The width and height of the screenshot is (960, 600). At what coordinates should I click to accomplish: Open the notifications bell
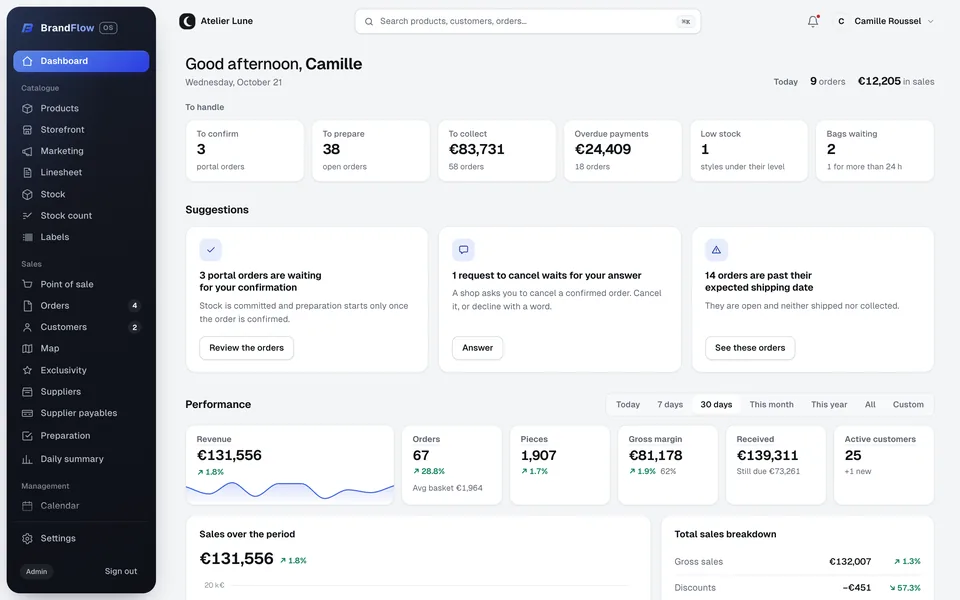812,21
